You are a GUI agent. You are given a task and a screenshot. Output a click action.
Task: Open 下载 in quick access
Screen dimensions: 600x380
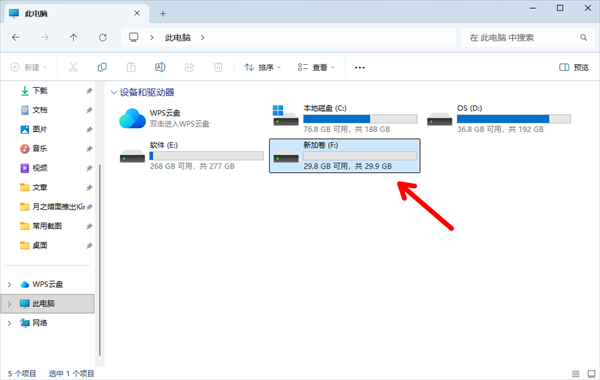(x=40, y=91)
